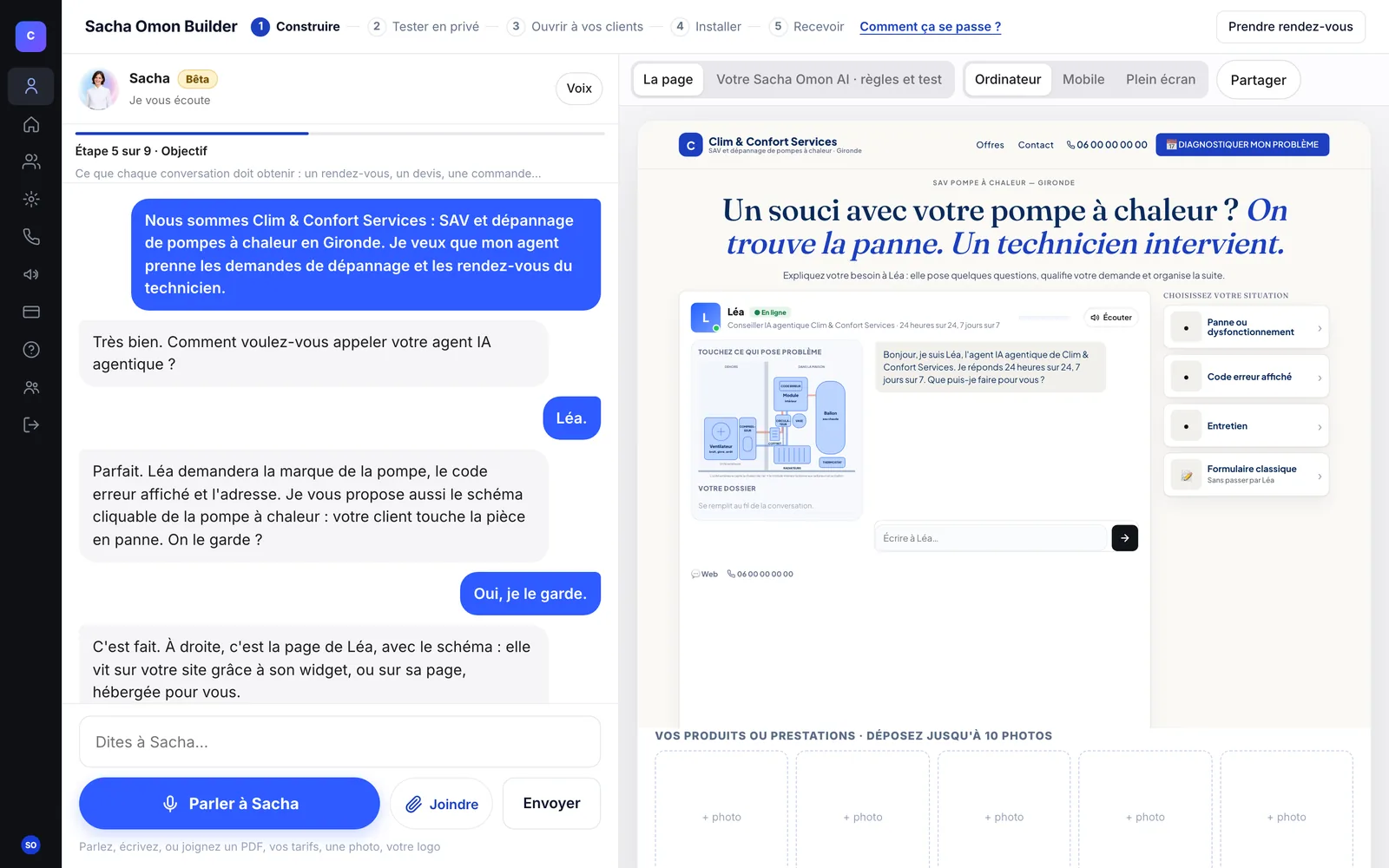Click the Étape 5 sur 9 progress bar
Screen dimensions: 1389x868
(x=339, y=134)
